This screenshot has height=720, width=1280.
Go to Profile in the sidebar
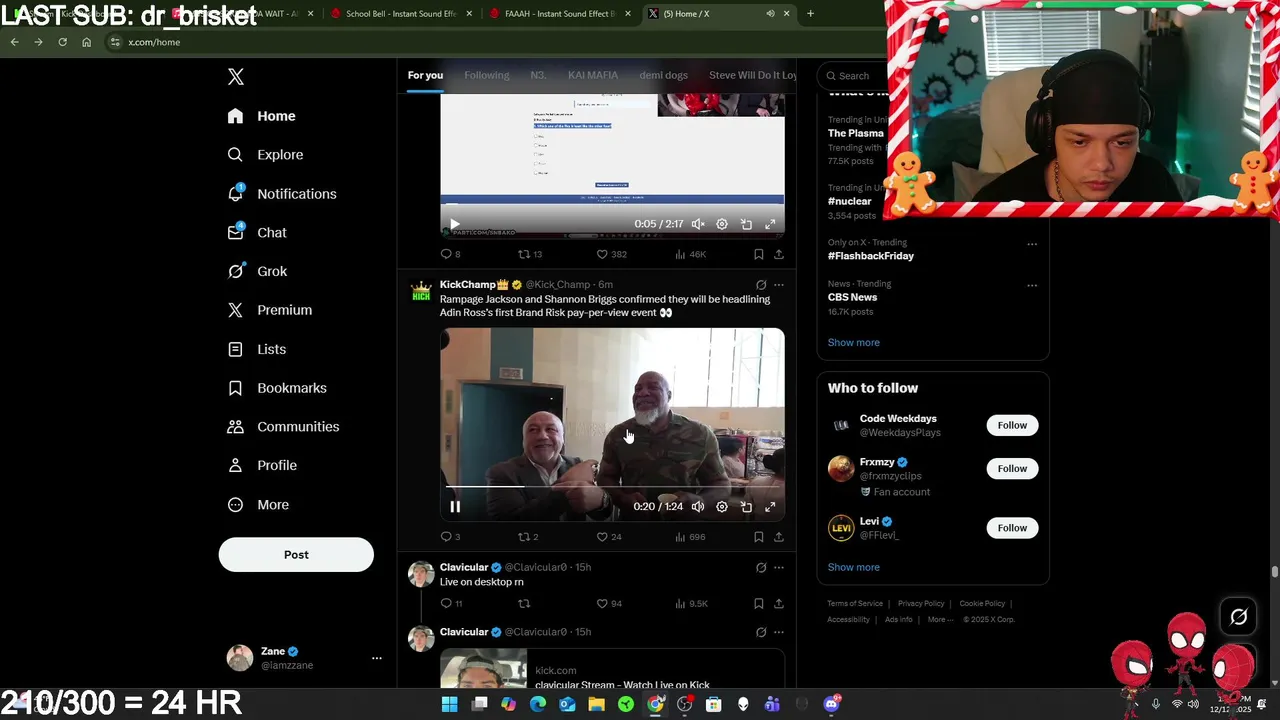click(261, 465)
